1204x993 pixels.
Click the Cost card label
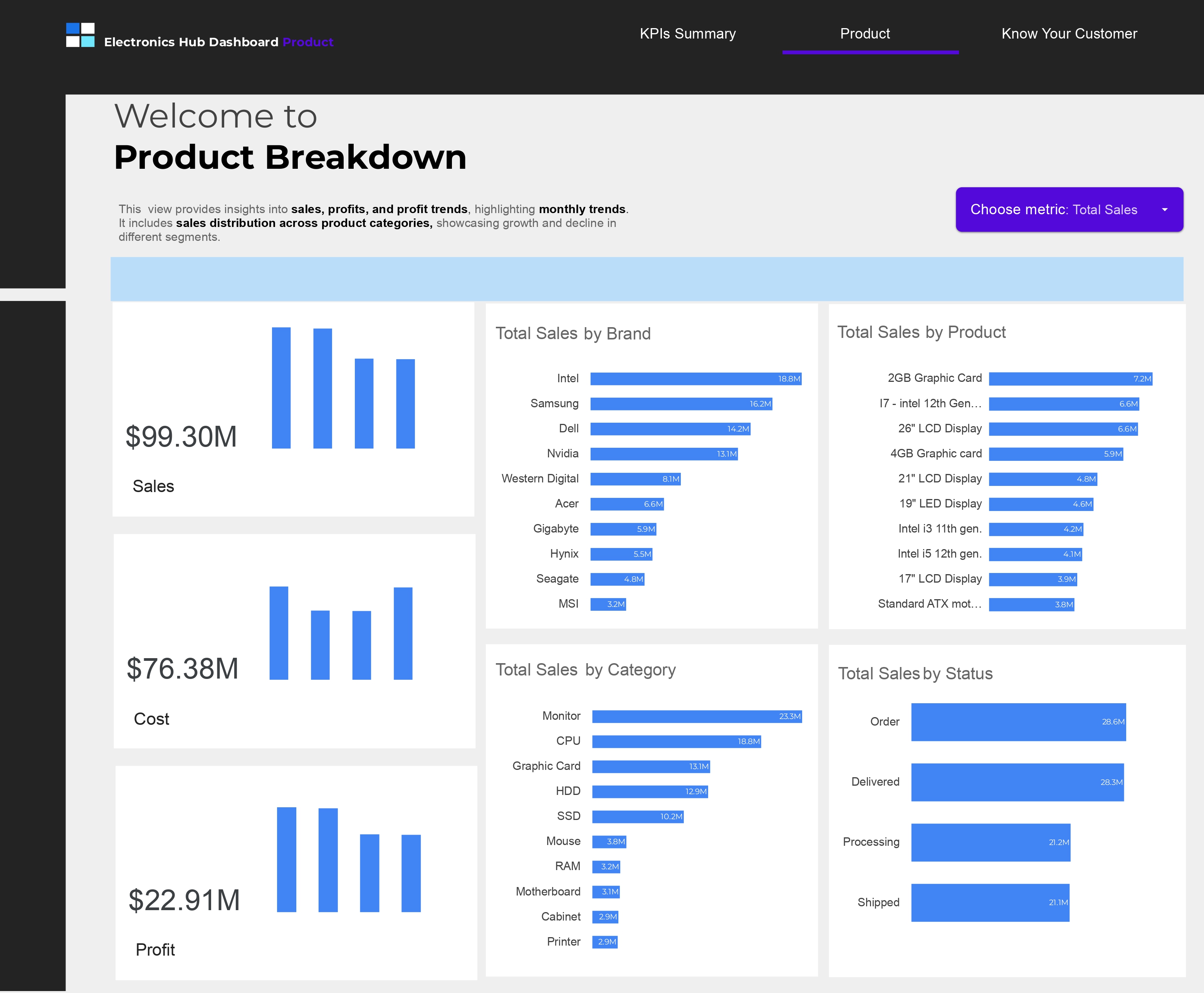click(x=151, y=719)
